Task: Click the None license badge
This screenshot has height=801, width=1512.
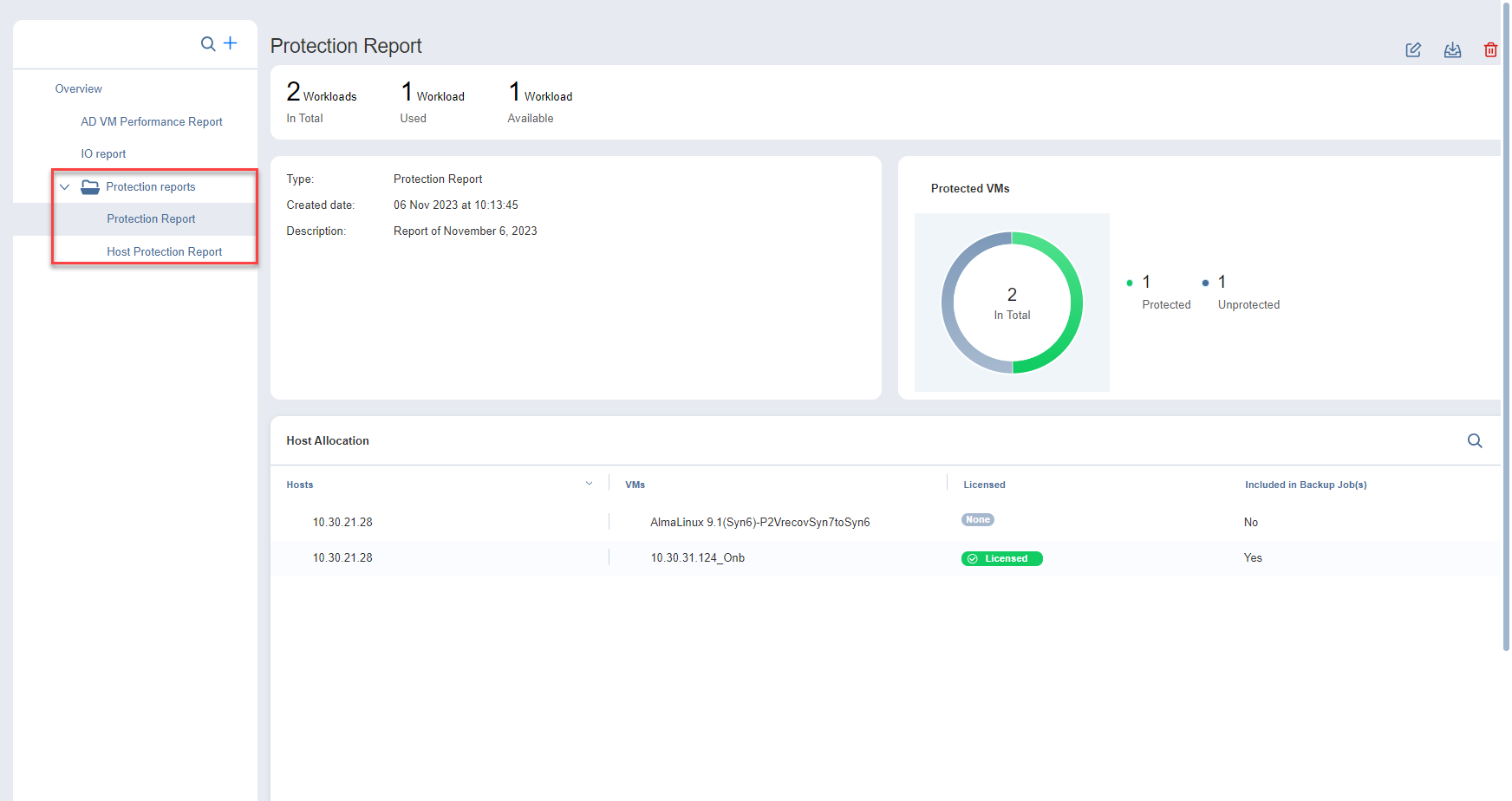Action: [977, 520]
